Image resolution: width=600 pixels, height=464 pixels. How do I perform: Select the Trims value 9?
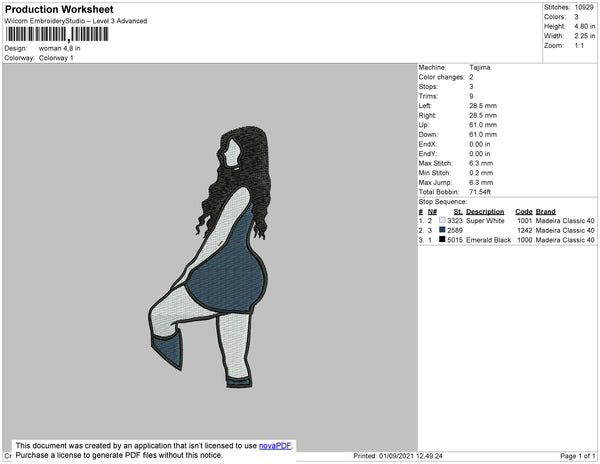coord(471,96)
